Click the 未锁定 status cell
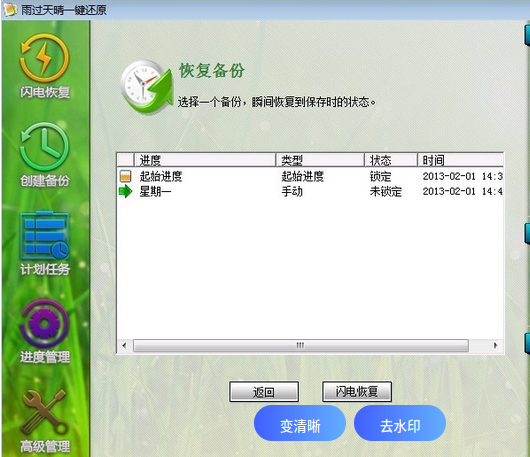The image size is (530, 457). click(386, 192)
